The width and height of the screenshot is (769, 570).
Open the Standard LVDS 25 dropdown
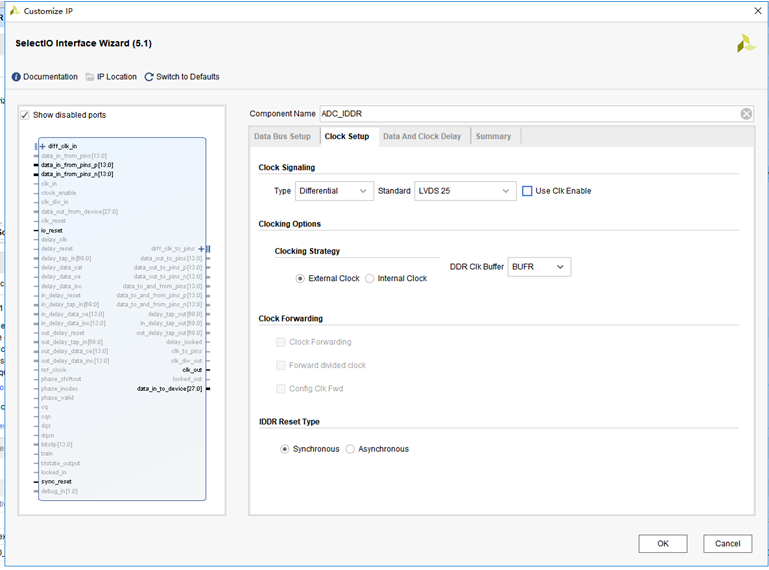[465, 191]
